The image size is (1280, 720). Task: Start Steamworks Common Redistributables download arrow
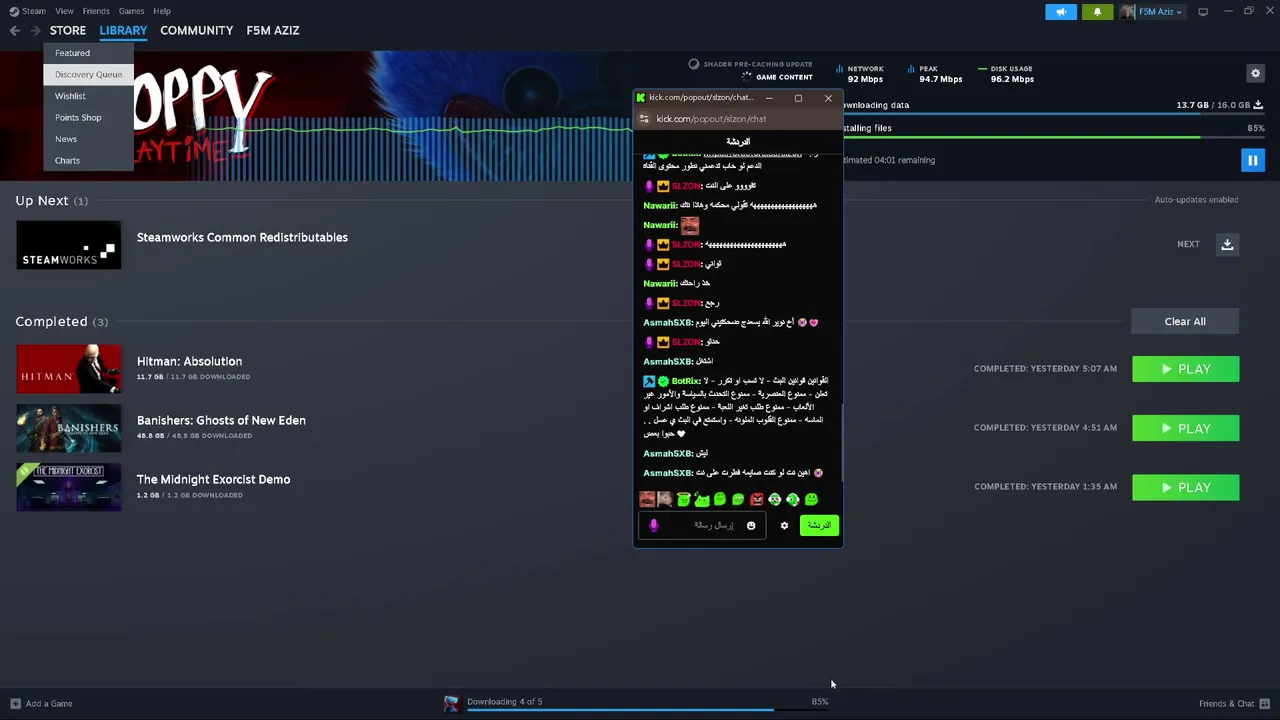pos(1227,244)
